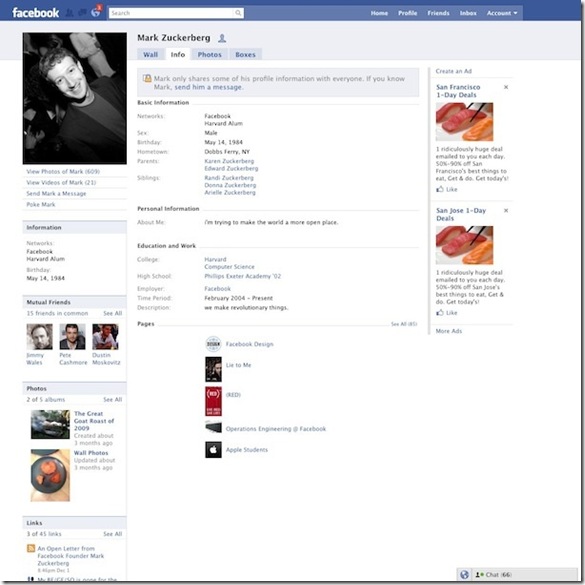
Task: Click the person icon beside Mark Zuckerberg's name
Action: (222, 38)
